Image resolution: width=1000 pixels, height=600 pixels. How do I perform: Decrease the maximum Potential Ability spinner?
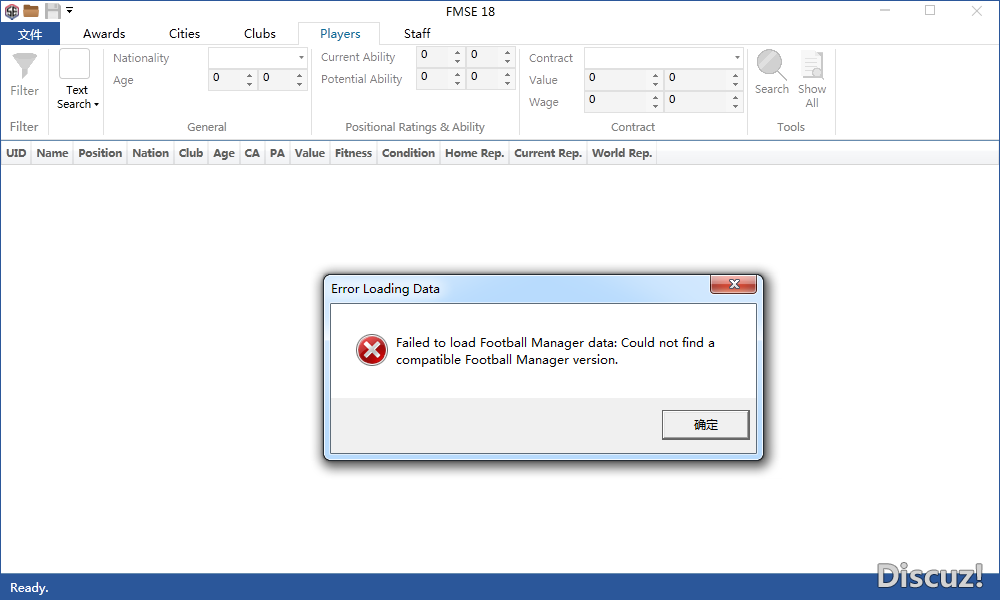[x=507, y=83]
